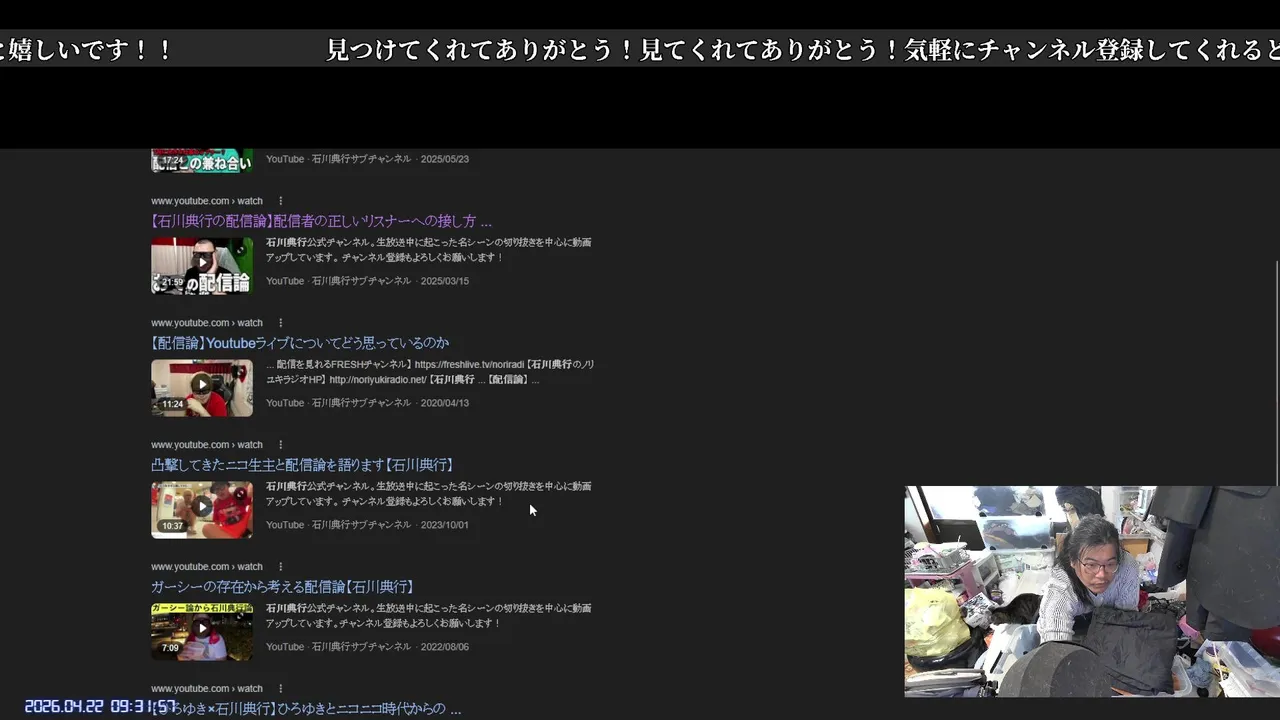
Task: Click the date 2025/03/15
Action: coord(445,281)
